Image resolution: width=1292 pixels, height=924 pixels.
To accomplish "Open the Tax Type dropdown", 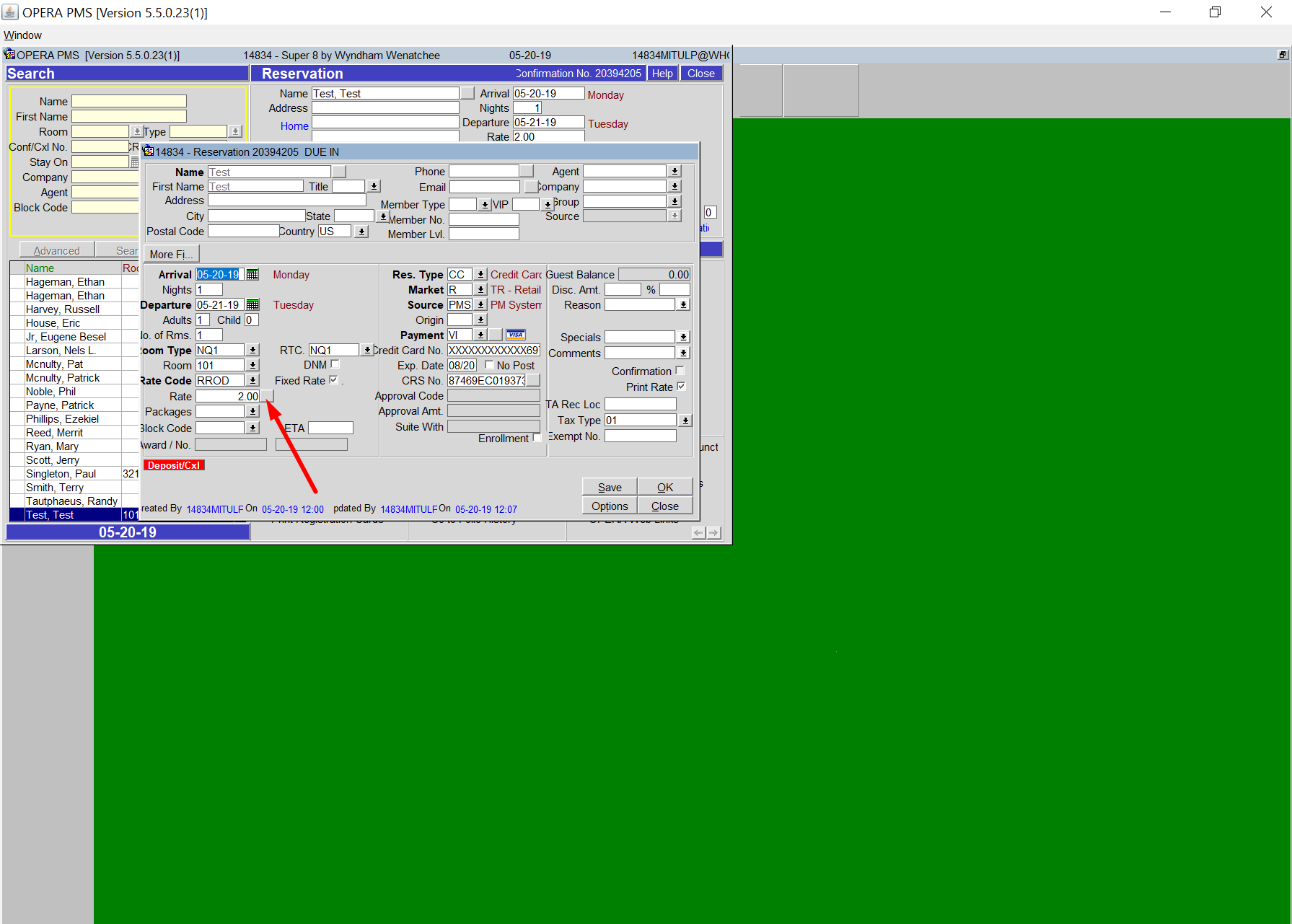I will [685, 420].
